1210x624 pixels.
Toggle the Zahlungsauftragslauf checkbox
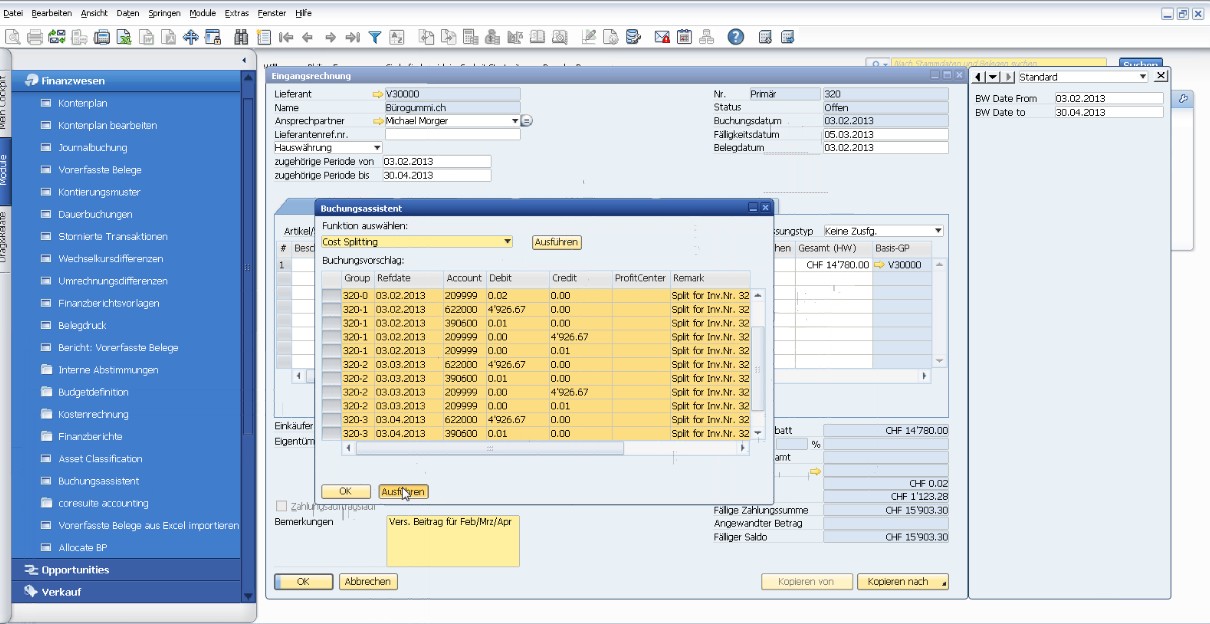pos(281,506)
